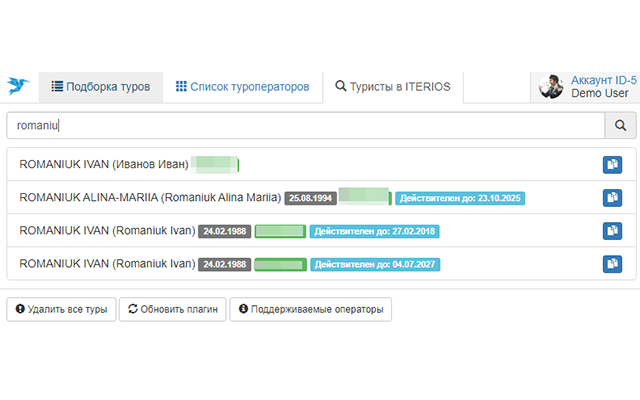Click the magnifier search button
Image resolution: width=640 pixels, height=400 pixels.
(x=620, y=125)
